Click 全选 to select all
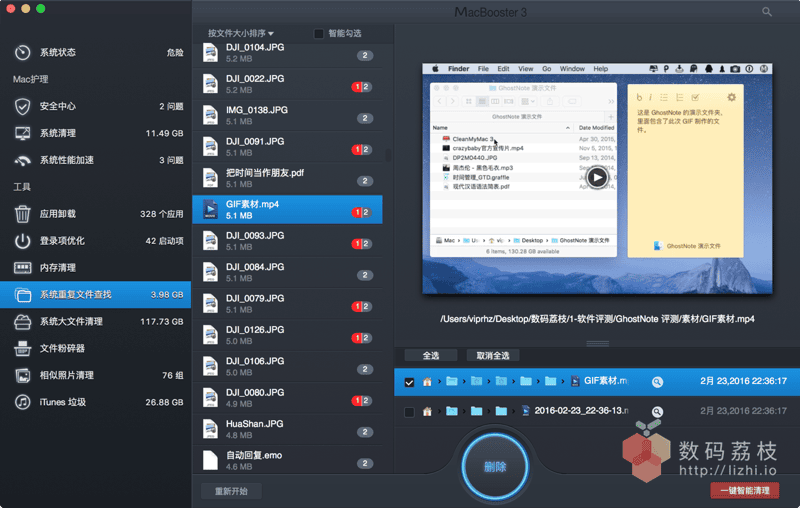 click(431, 355)
